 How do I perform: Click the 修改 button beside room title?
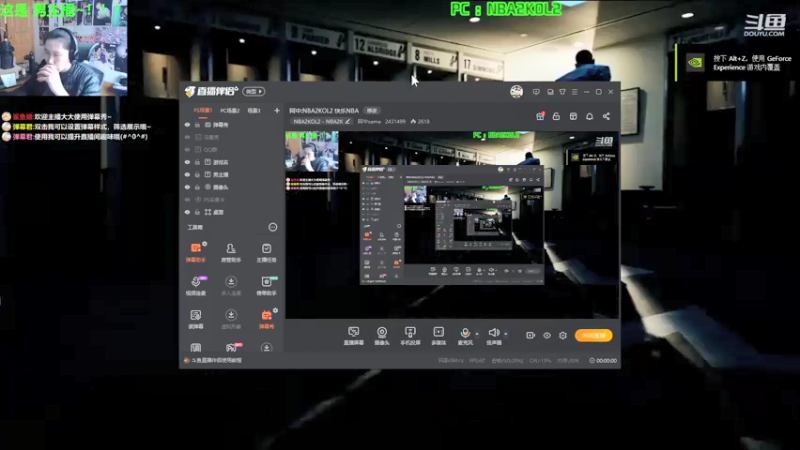372,111
